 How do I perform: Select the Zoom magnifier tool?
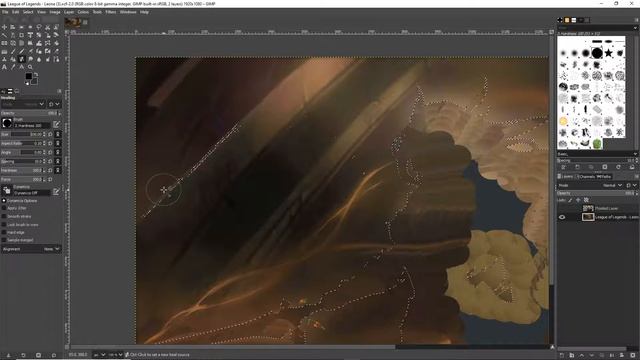coord(30,67)
